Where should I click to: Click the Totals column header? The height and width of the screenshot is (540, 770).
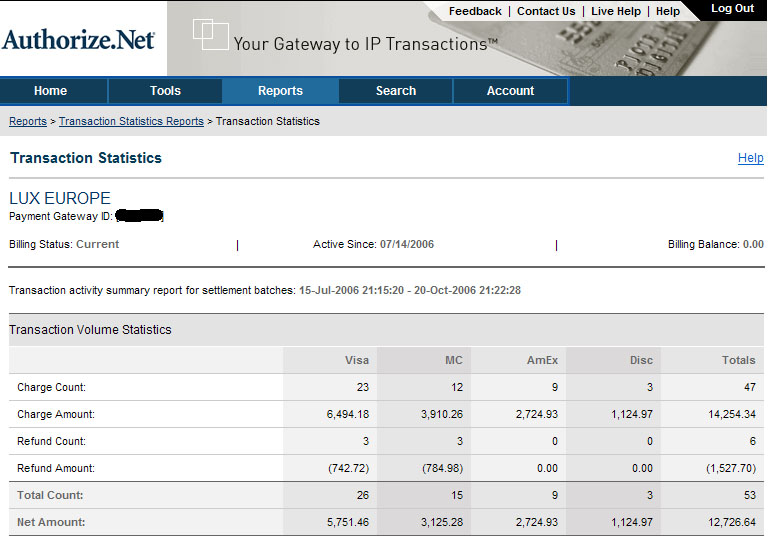(x=739, y=360)
